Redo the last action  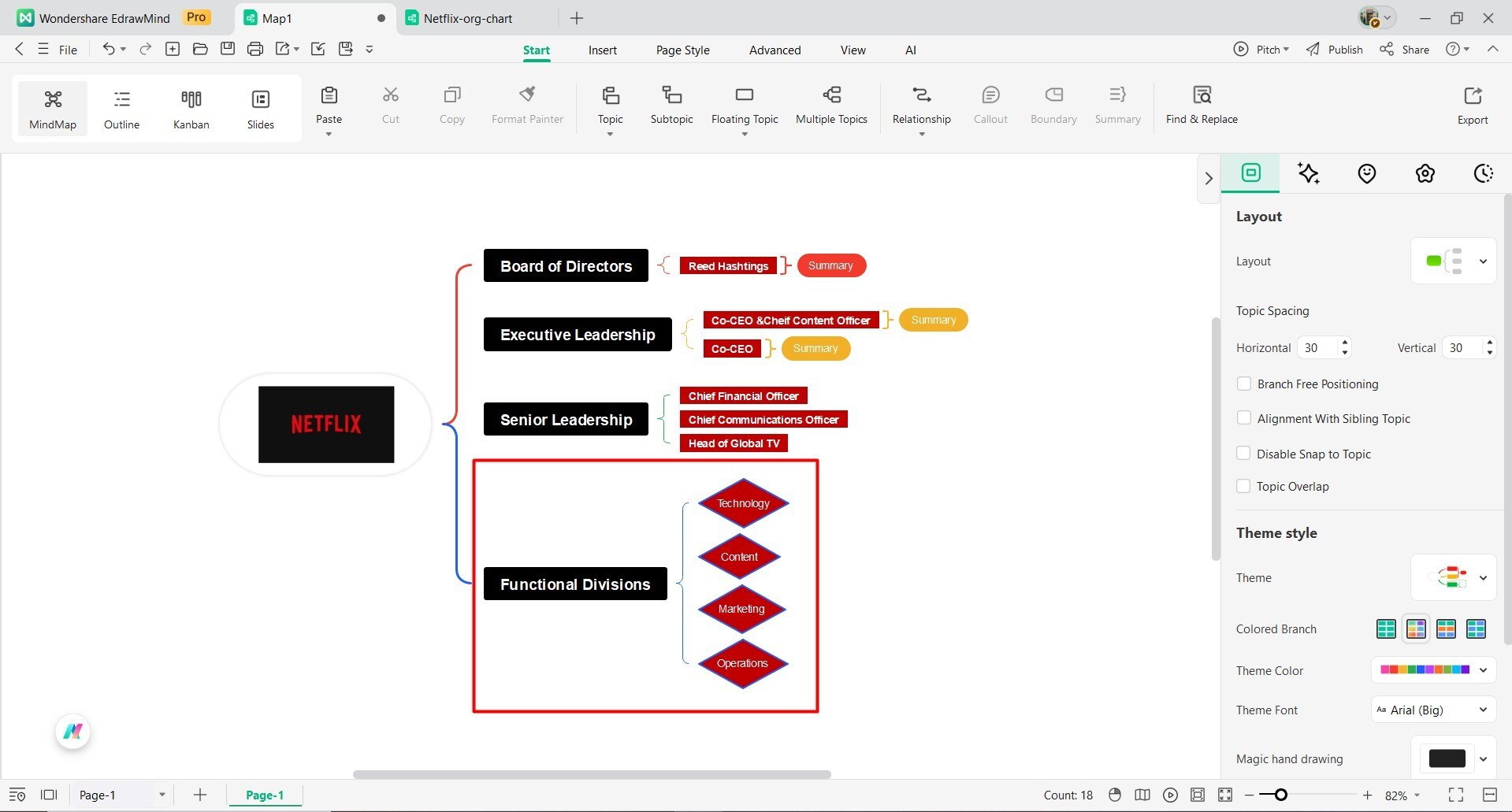145,49
